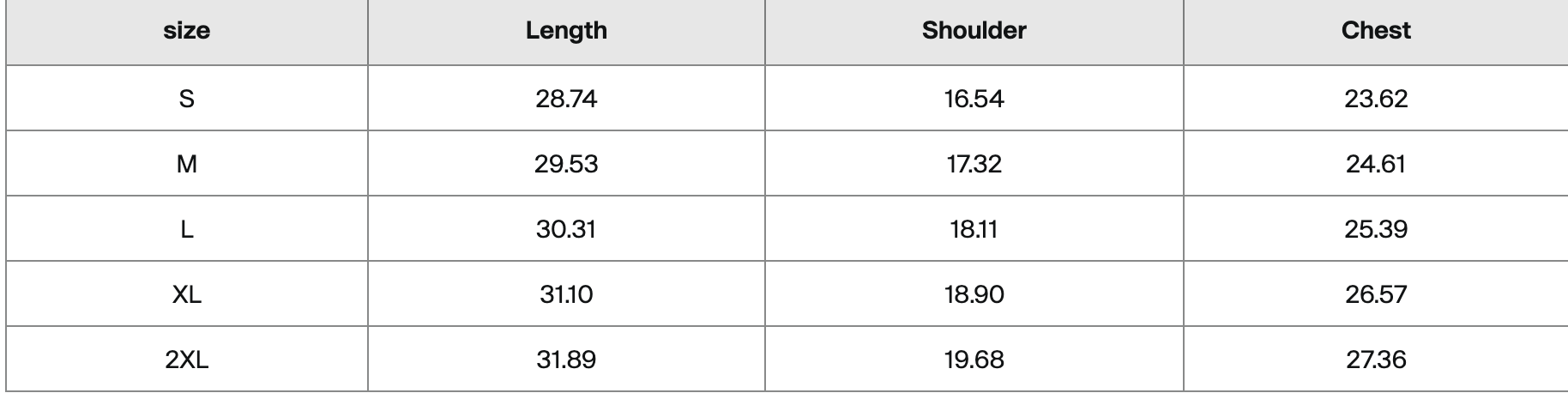Click the 28.74 length cell
The height and width of the screenshot is (393, 1568).
(566, 98)
